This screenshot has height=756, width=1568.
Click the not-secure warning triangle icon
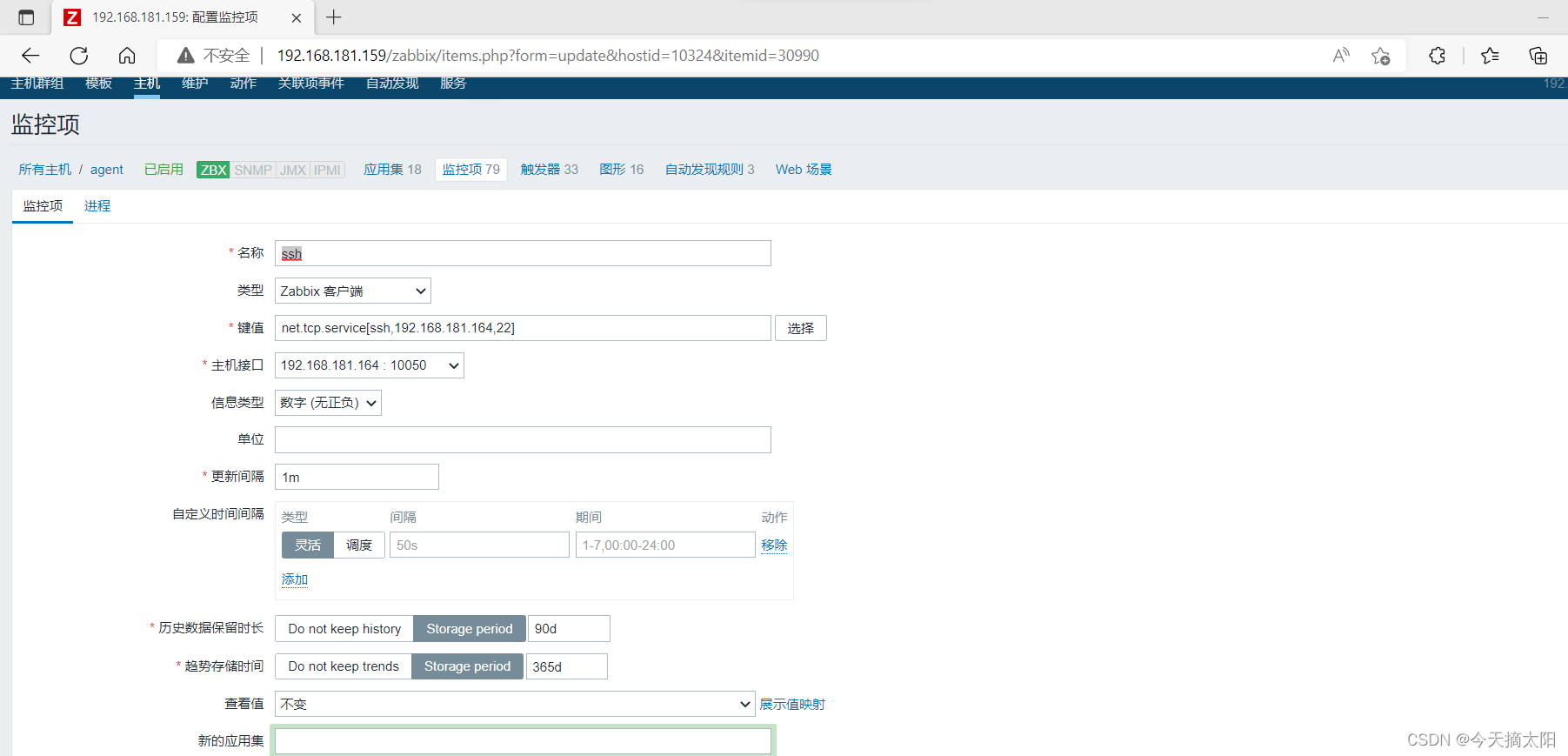(185, 56)
